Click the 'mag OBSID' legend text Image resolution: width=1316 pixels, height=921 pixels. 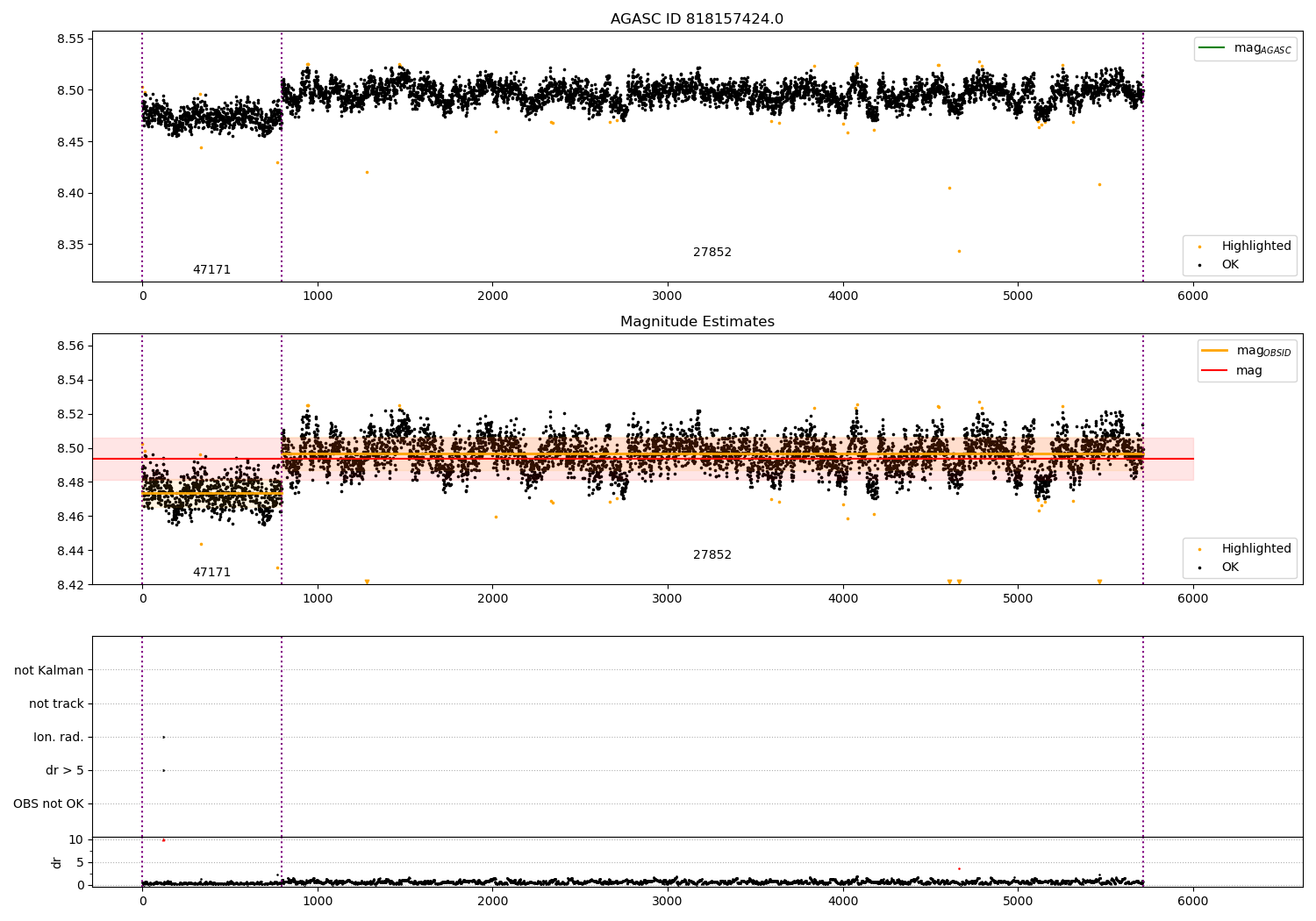pos(1264,351)
